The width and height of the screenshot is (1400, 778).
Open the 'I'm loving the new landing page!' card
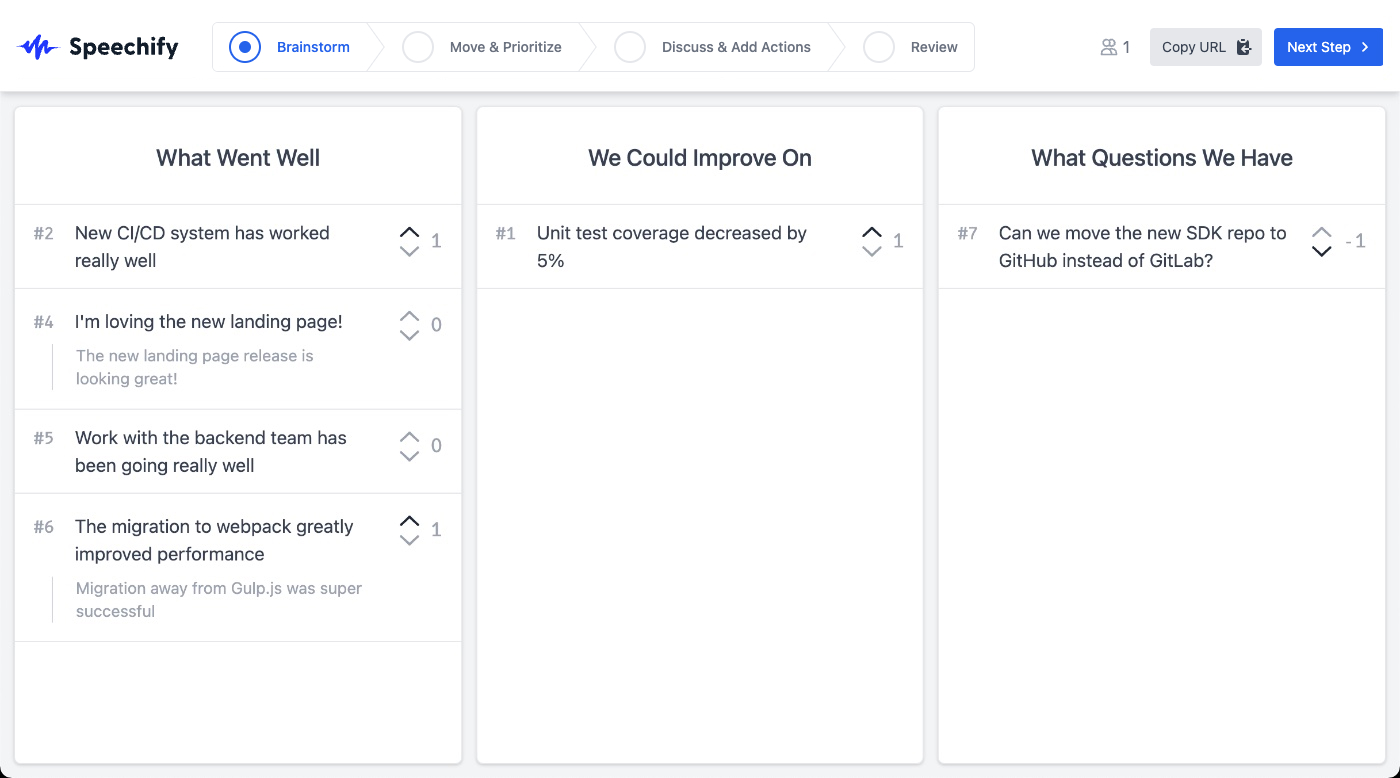click(x=208, y=322)
